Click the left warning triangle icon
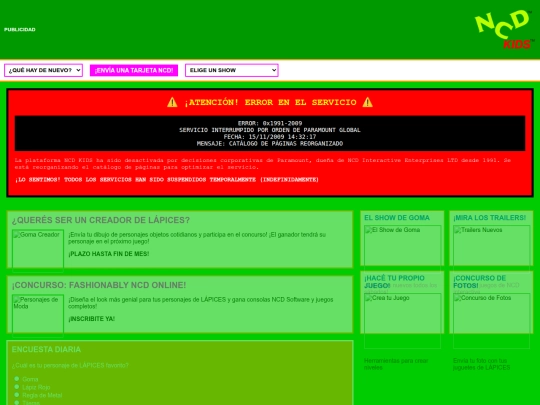 [172, 102]
